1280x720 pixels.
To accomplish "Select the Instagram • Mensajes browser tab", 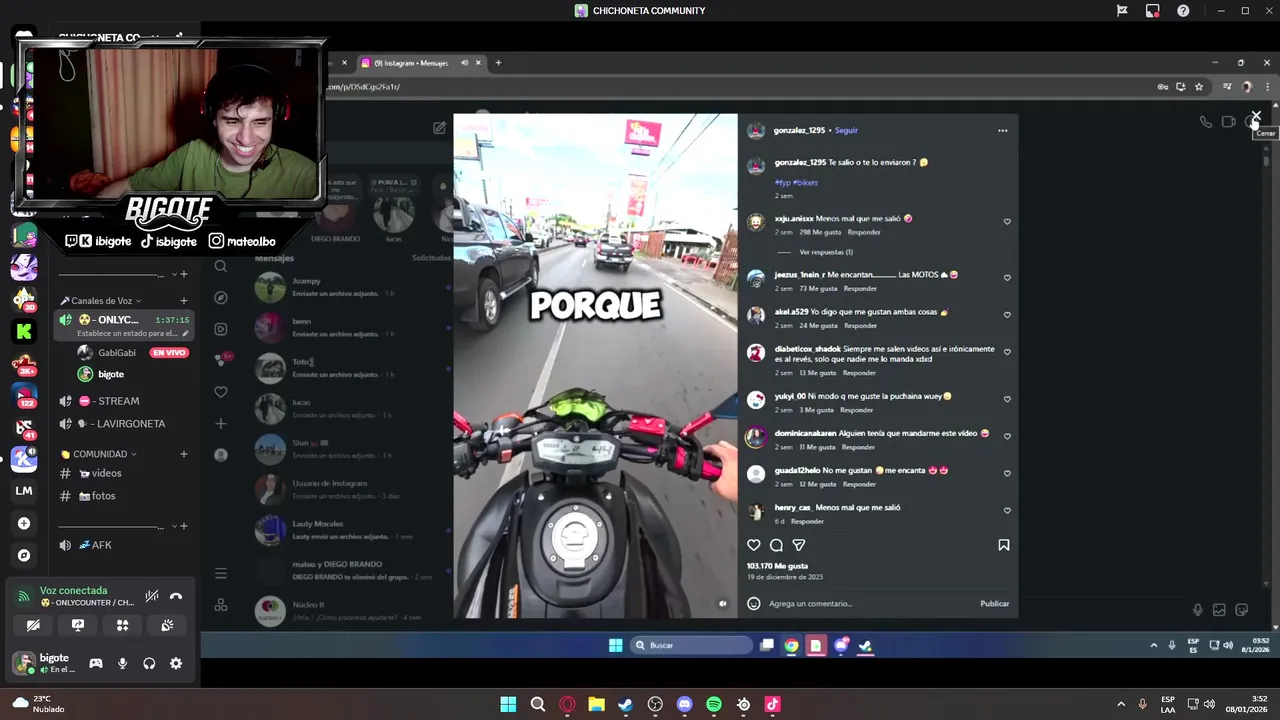I will (420, 63).
